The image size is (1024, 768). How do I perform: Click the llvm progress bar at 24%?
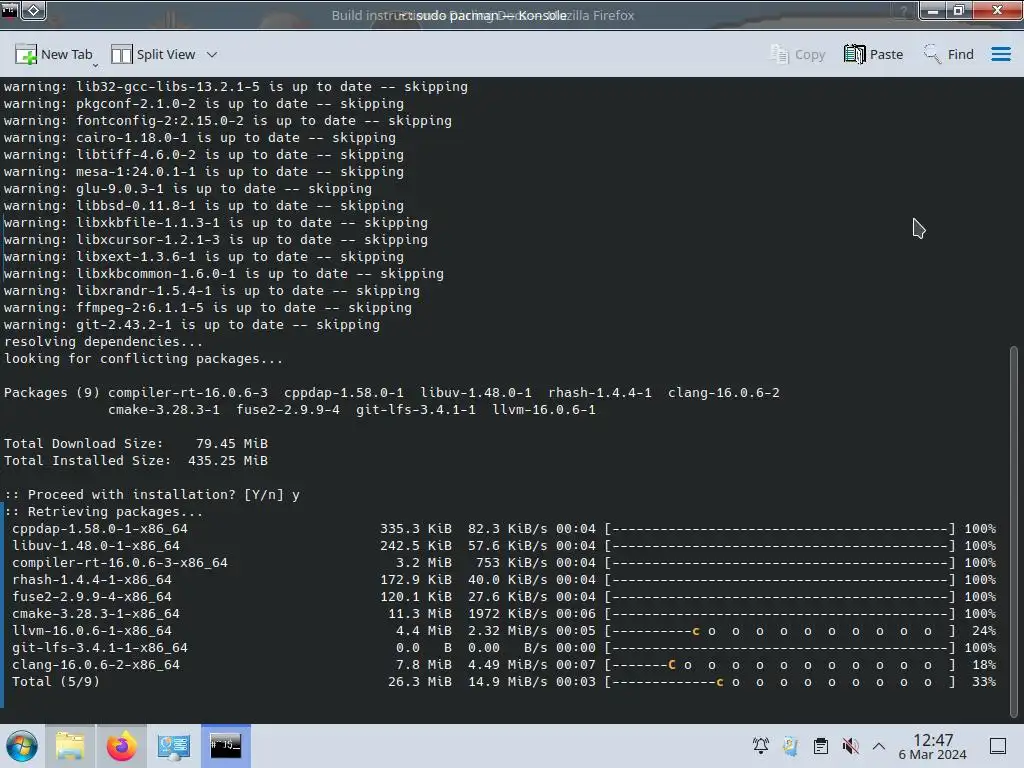[780, 631]
